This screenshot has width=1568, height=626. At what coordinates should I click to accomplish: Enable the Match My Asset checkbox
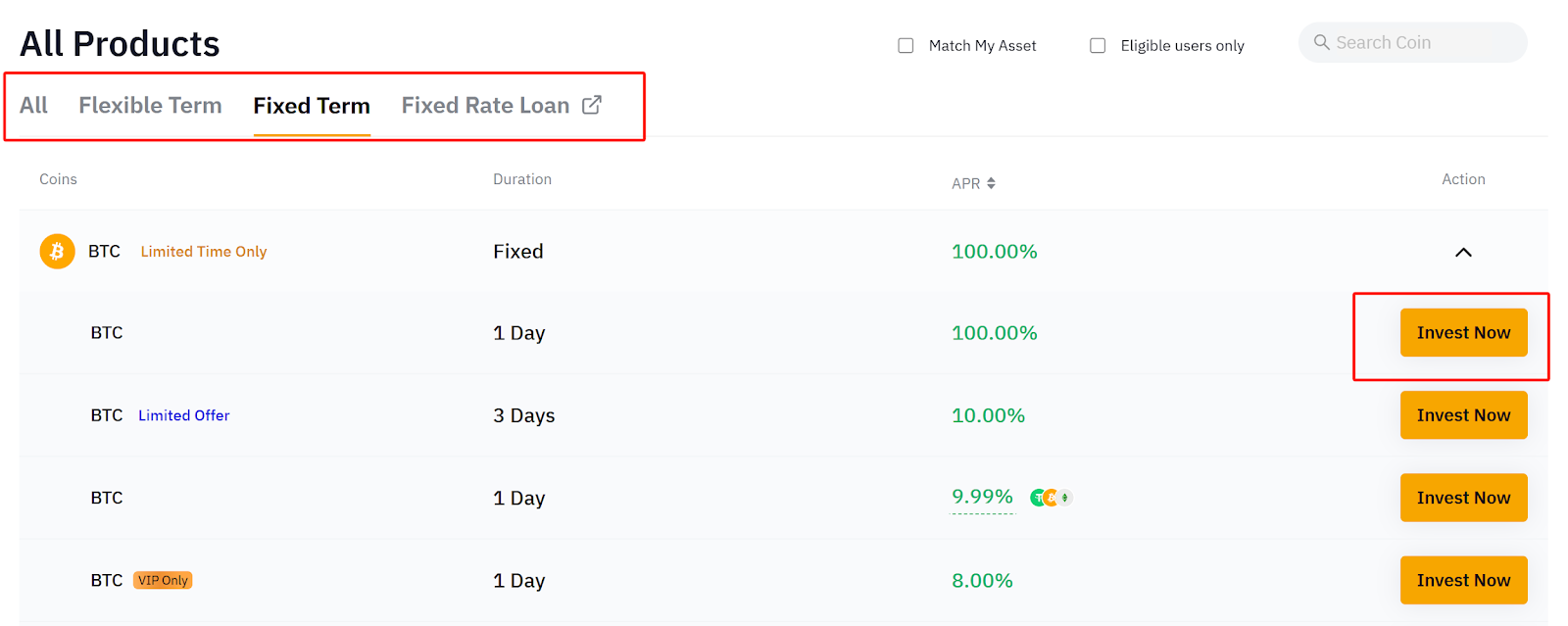tap(906, 46)
